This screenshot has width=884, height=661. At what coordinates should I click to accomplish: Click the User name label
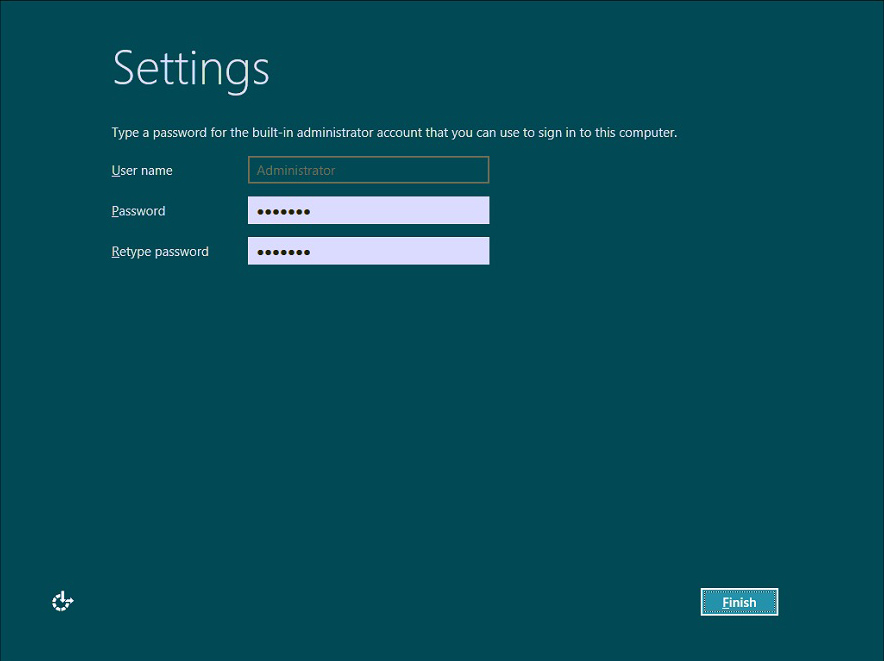tap(140, 170)
